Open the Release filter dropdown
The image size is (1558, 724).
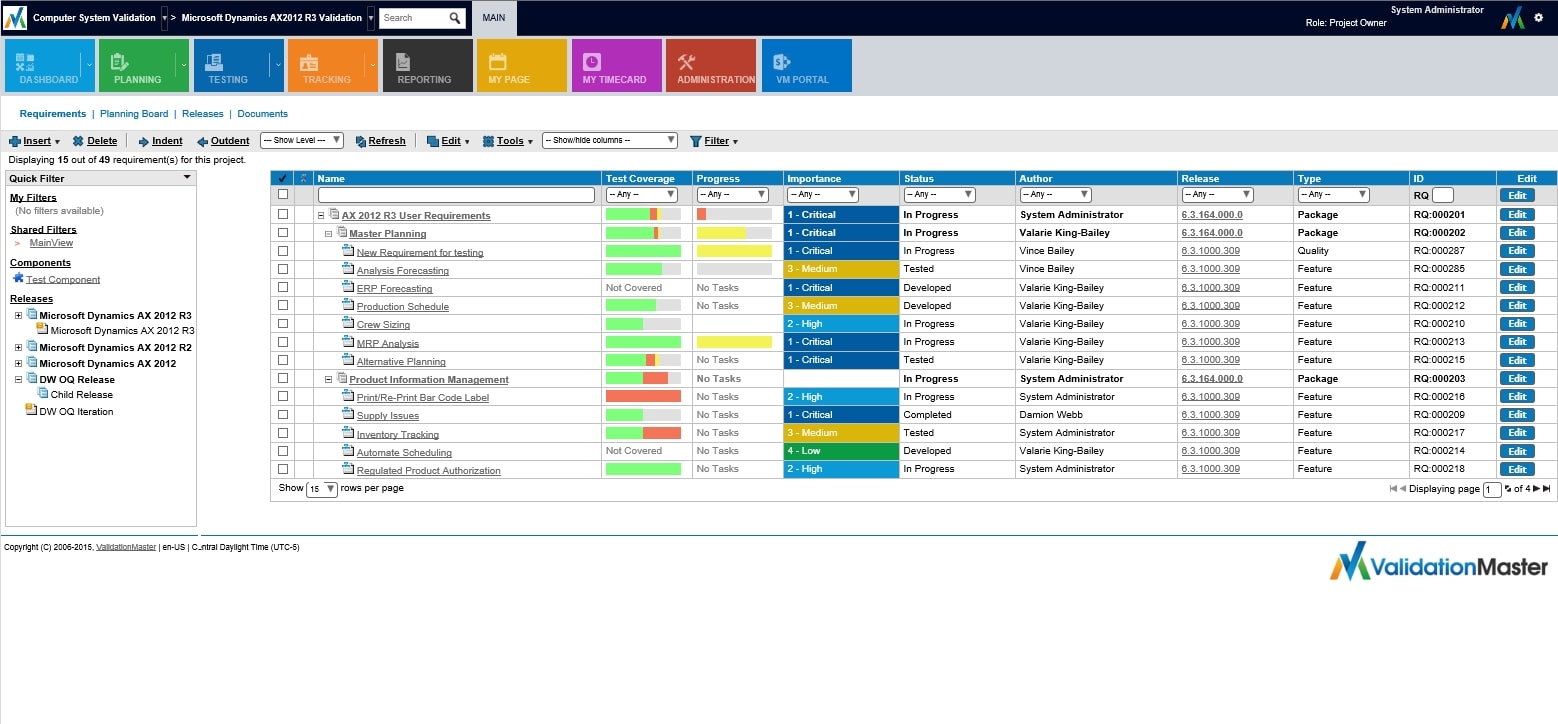click(1217, 195)
